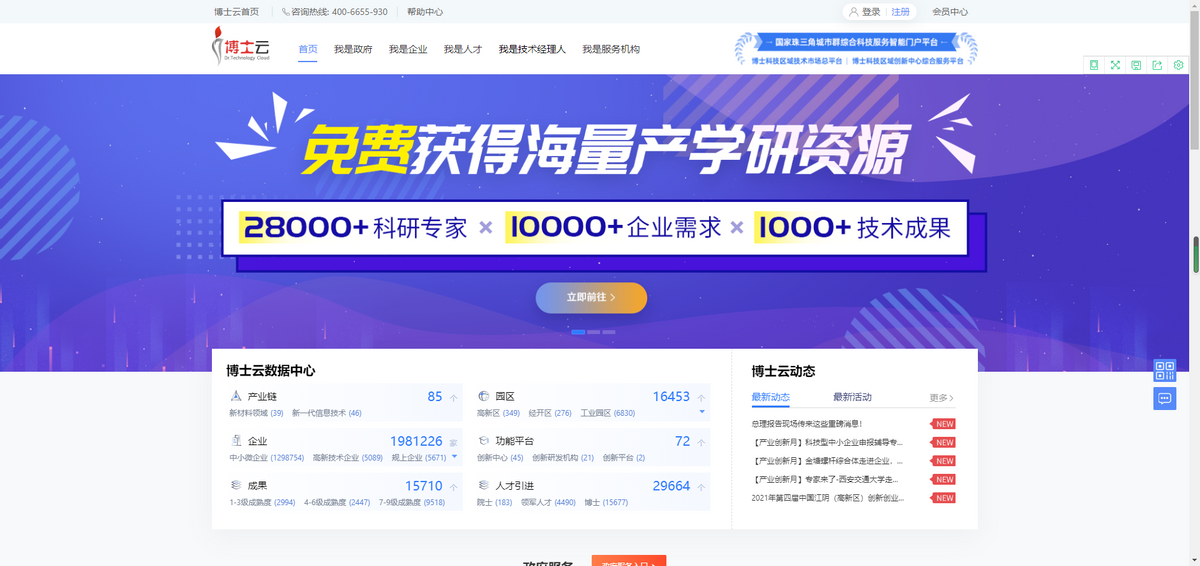Click NEW badge beside 总理报告现场 news
Screen dimensions: 1200x566
[943, 424]
